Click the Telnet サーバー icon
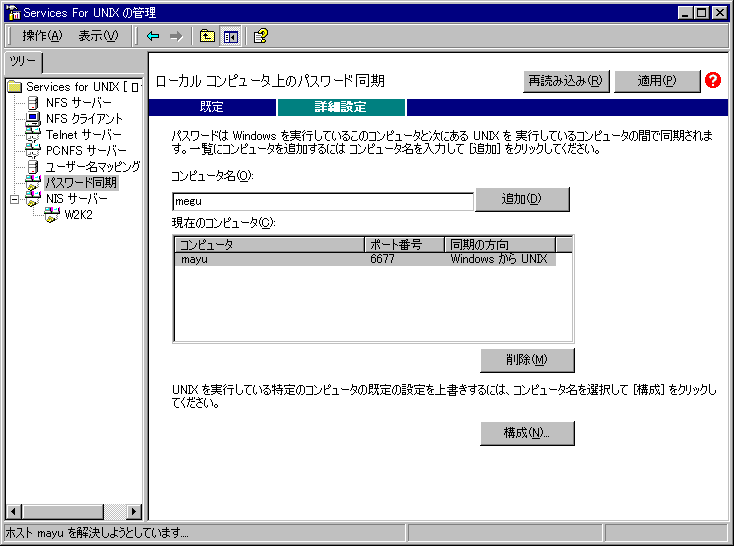The width and height of the screenshot is (734, 546). pyautogui.click(x=33, y=134)
